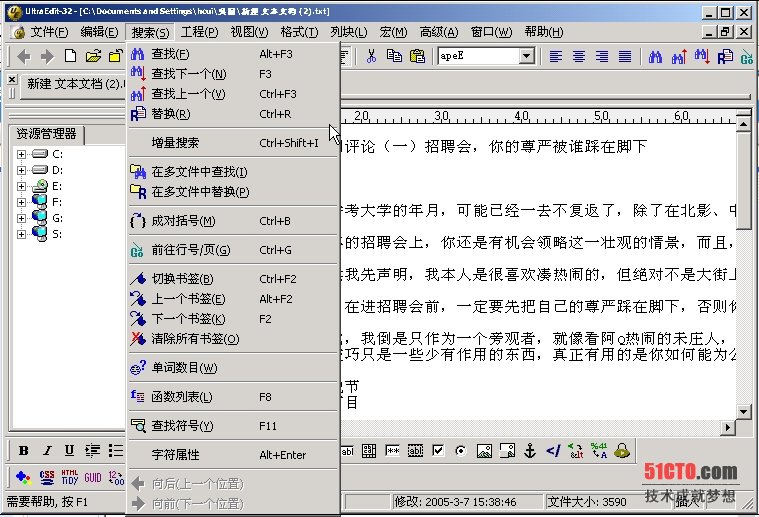Open the 格式(T) menu
This screenshot has height=517, width=759.
click(299, 32)
